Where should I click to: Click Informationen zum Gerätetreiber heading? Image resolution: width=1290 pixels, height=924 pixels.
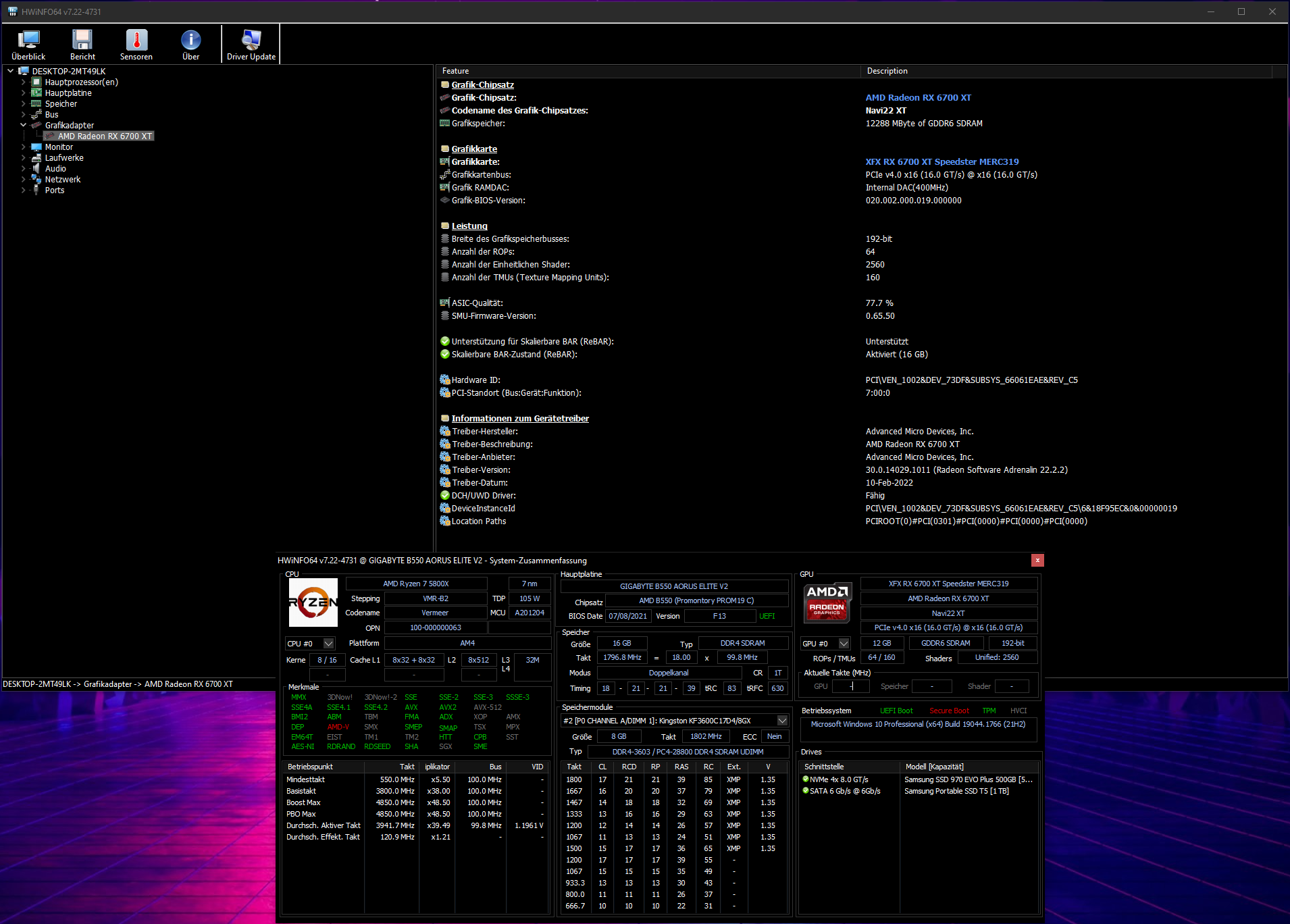(520, 418)
